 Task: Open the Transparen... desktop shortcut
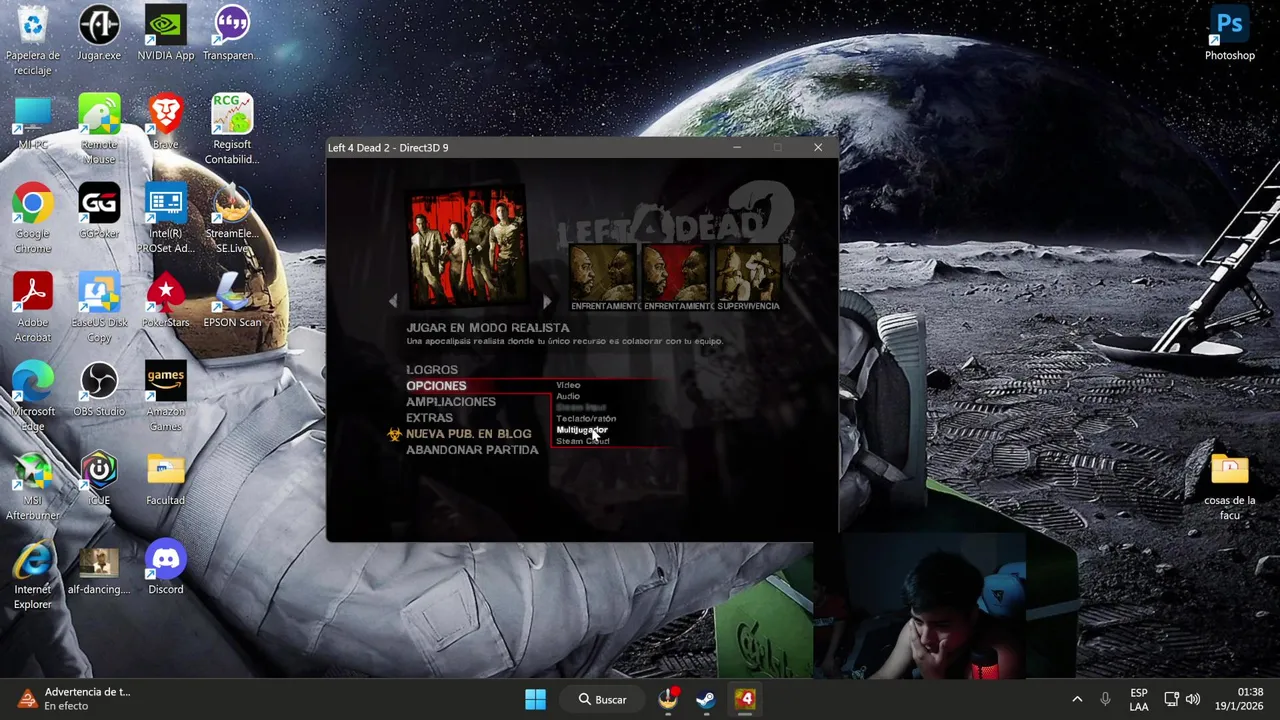(x=232, y=34)
